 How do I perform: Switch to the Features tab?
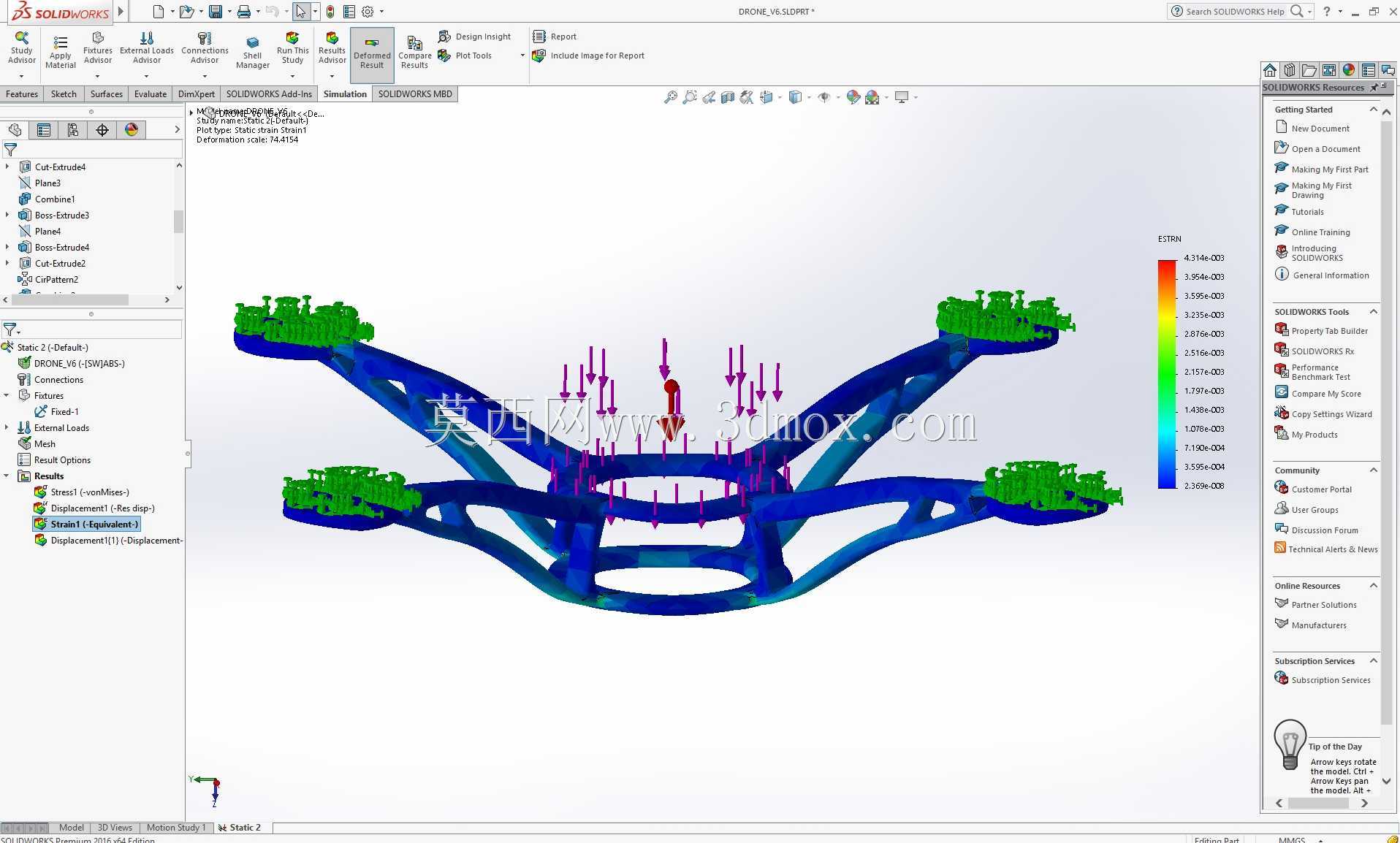coord(22,94)
